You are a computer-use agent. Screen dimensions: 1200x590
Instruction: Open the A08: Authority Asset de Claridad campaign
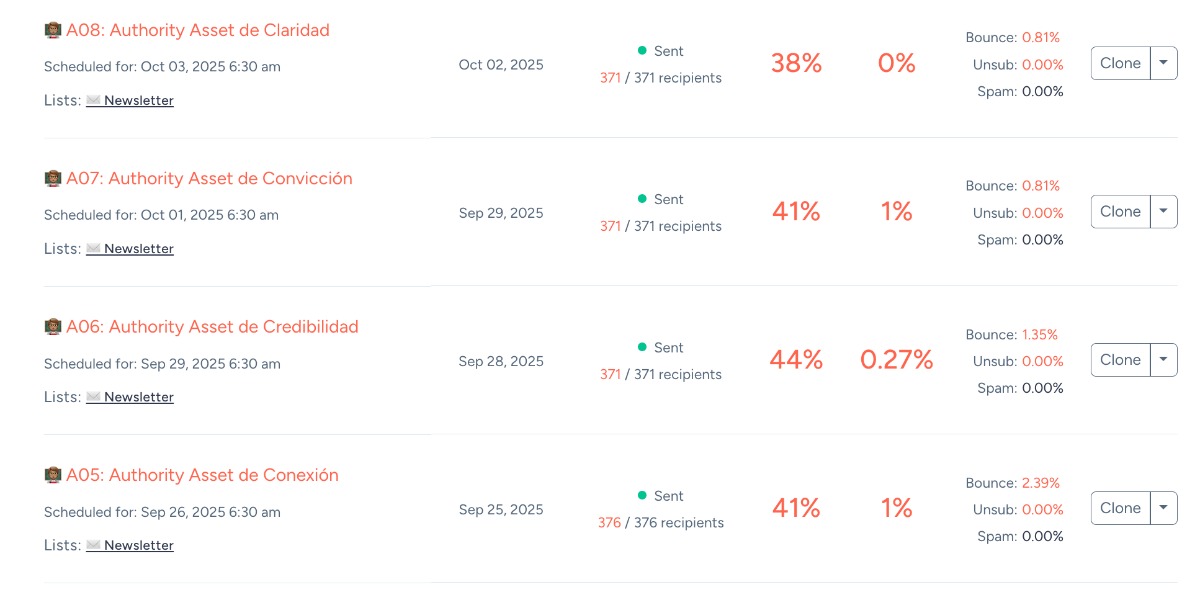click(x=198, y=30)
